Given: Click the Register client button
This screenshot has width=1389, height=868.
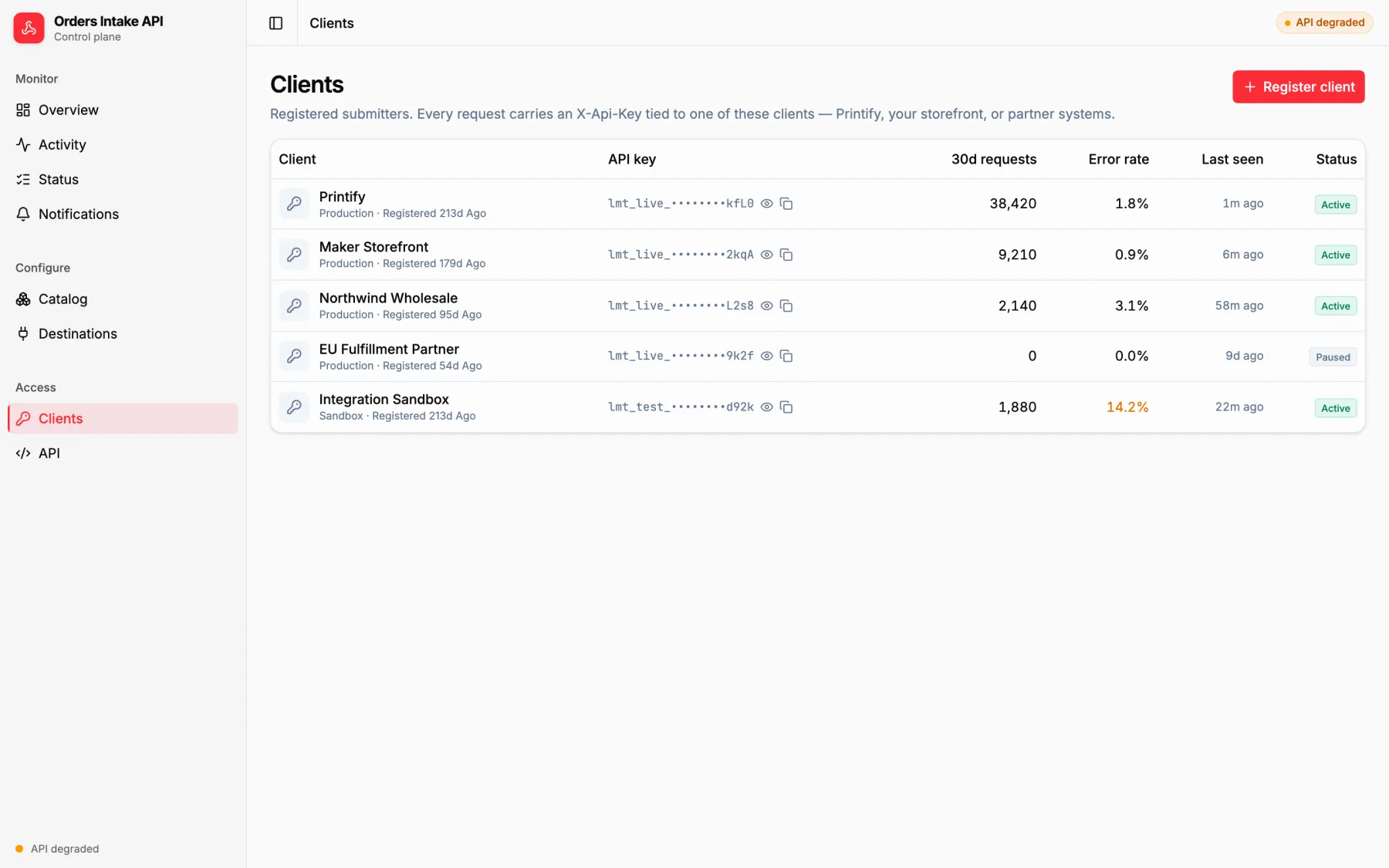Looking at the screenshot, I should click(1298, 86).
